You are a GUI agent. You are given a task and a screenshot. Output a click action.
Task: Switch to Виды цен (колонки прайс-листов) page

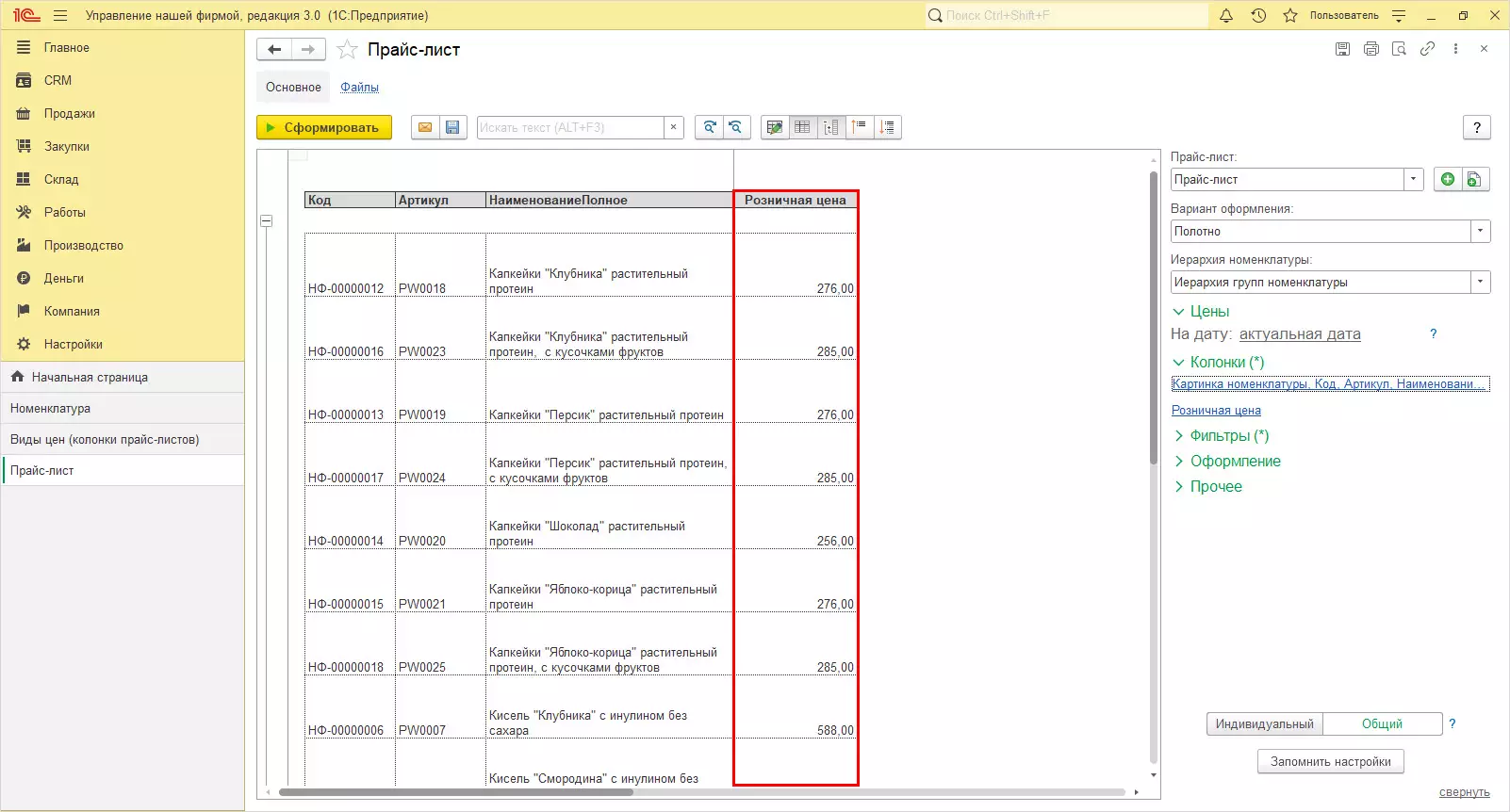click(123, 439)
